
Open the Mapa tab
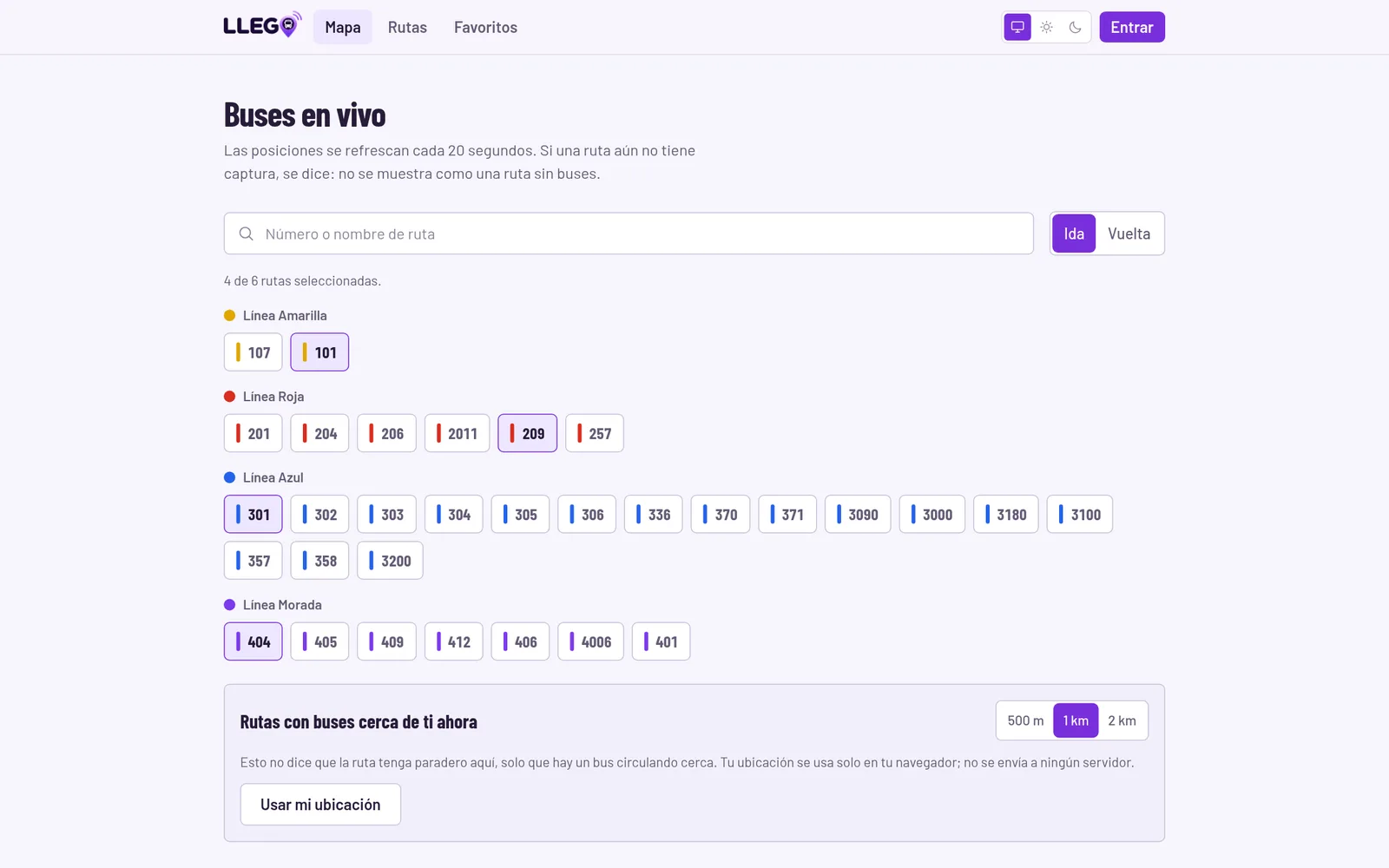[342, 27]
